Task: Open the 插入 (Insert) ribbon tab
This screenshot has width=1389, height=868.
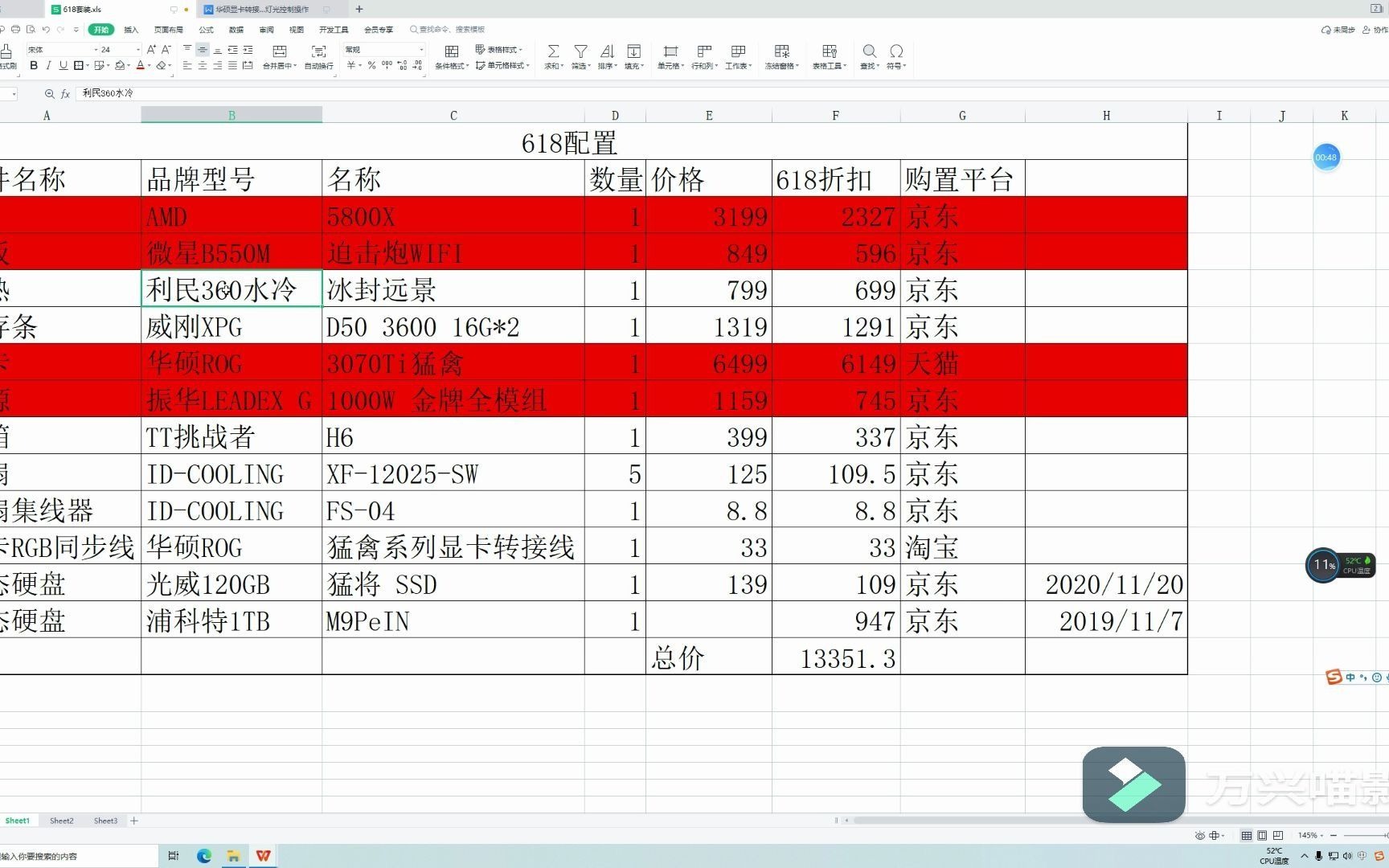Action: coord(131,30)
